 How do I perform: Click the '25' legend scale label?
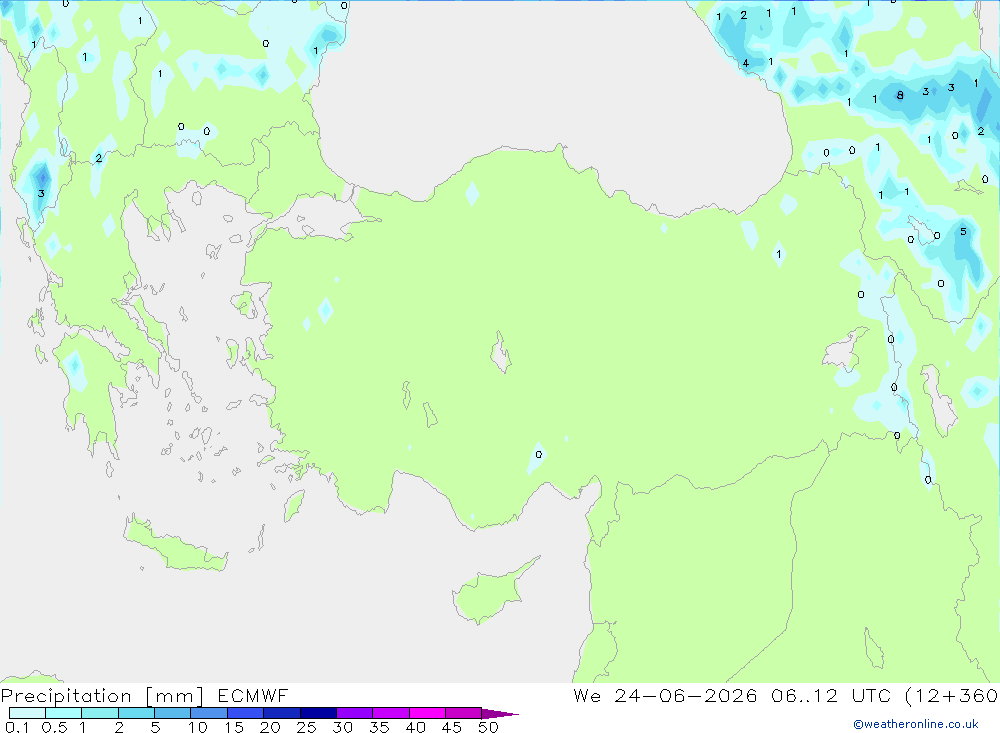pos(307,727)
